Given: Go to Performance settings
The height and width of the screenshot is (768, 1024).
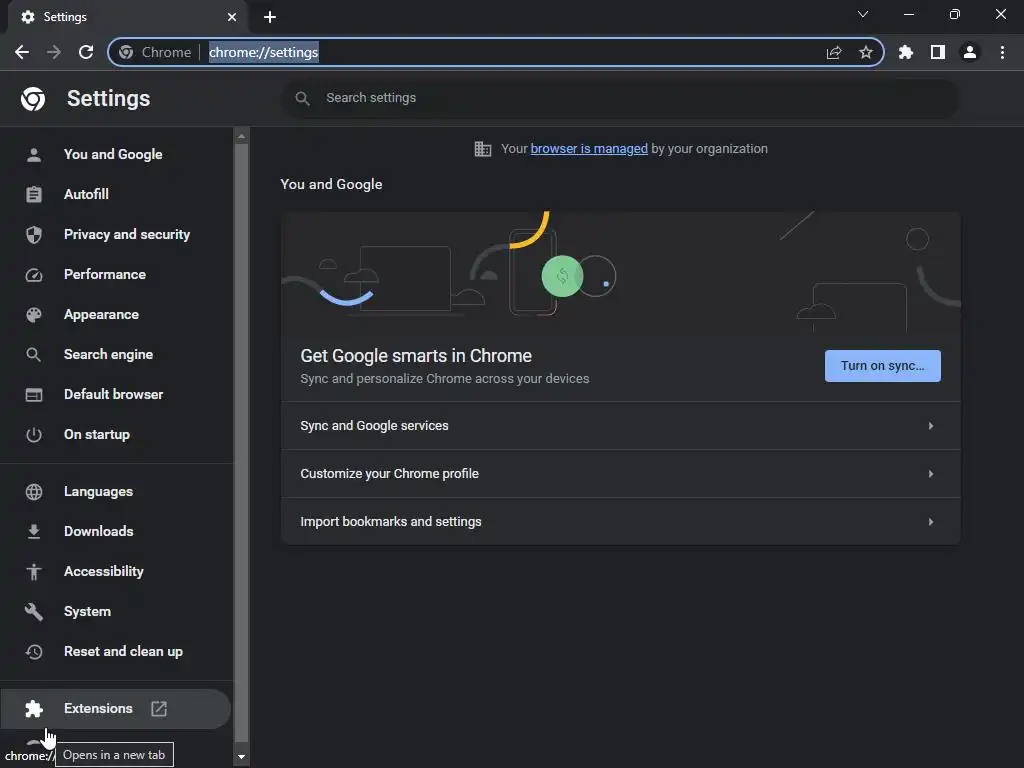Looking at the screenshot, I should click(x=116, y=274).
